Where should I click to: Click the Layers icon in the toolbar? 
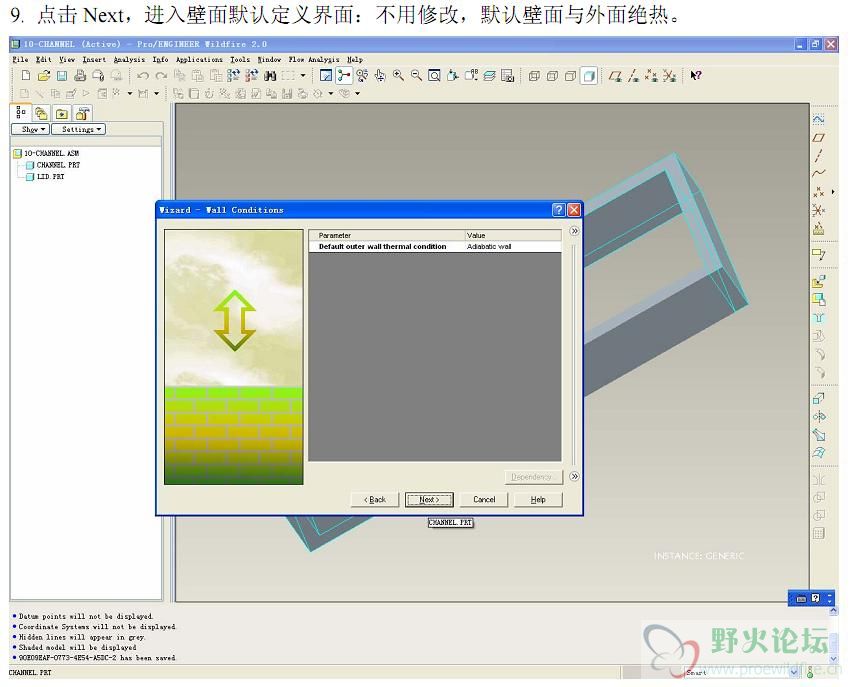[490, 76]
